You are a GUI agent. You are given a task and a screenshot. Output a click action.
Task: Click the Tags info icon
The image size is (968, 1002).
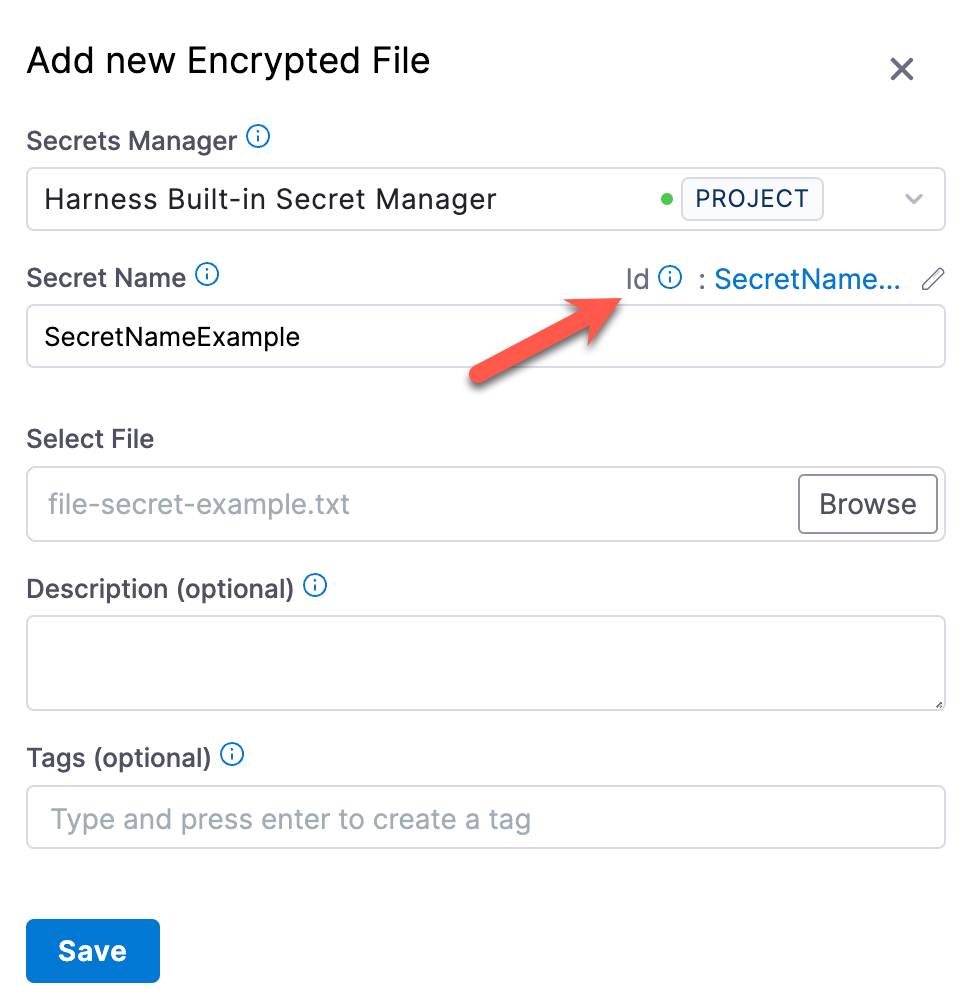(232, 755)
